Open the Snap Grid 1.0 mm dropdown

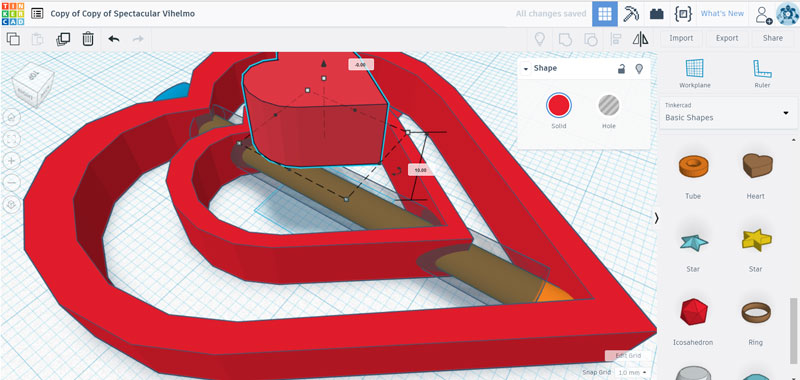pos(633,373)
